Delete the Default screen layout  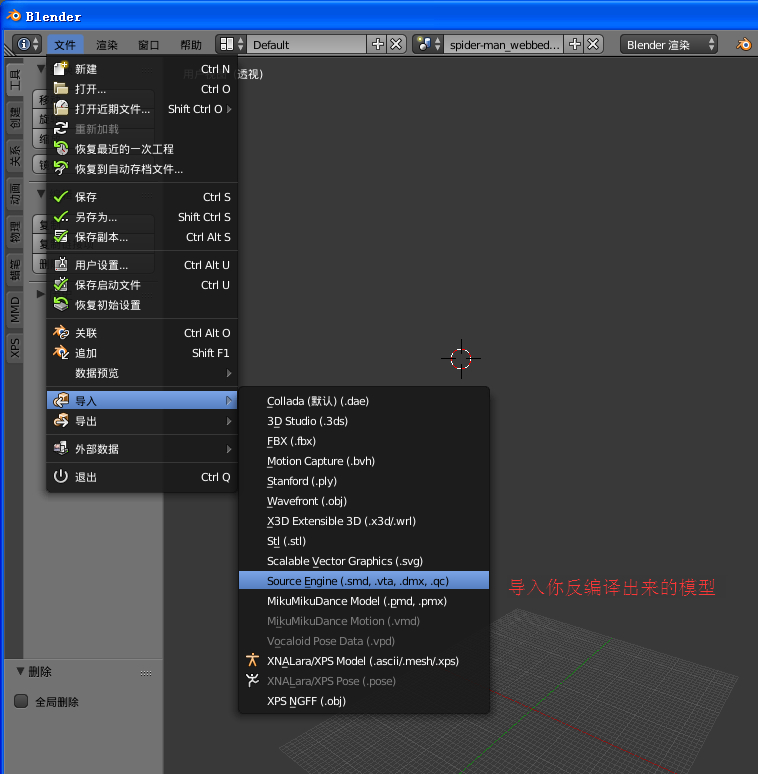(396, 44)
